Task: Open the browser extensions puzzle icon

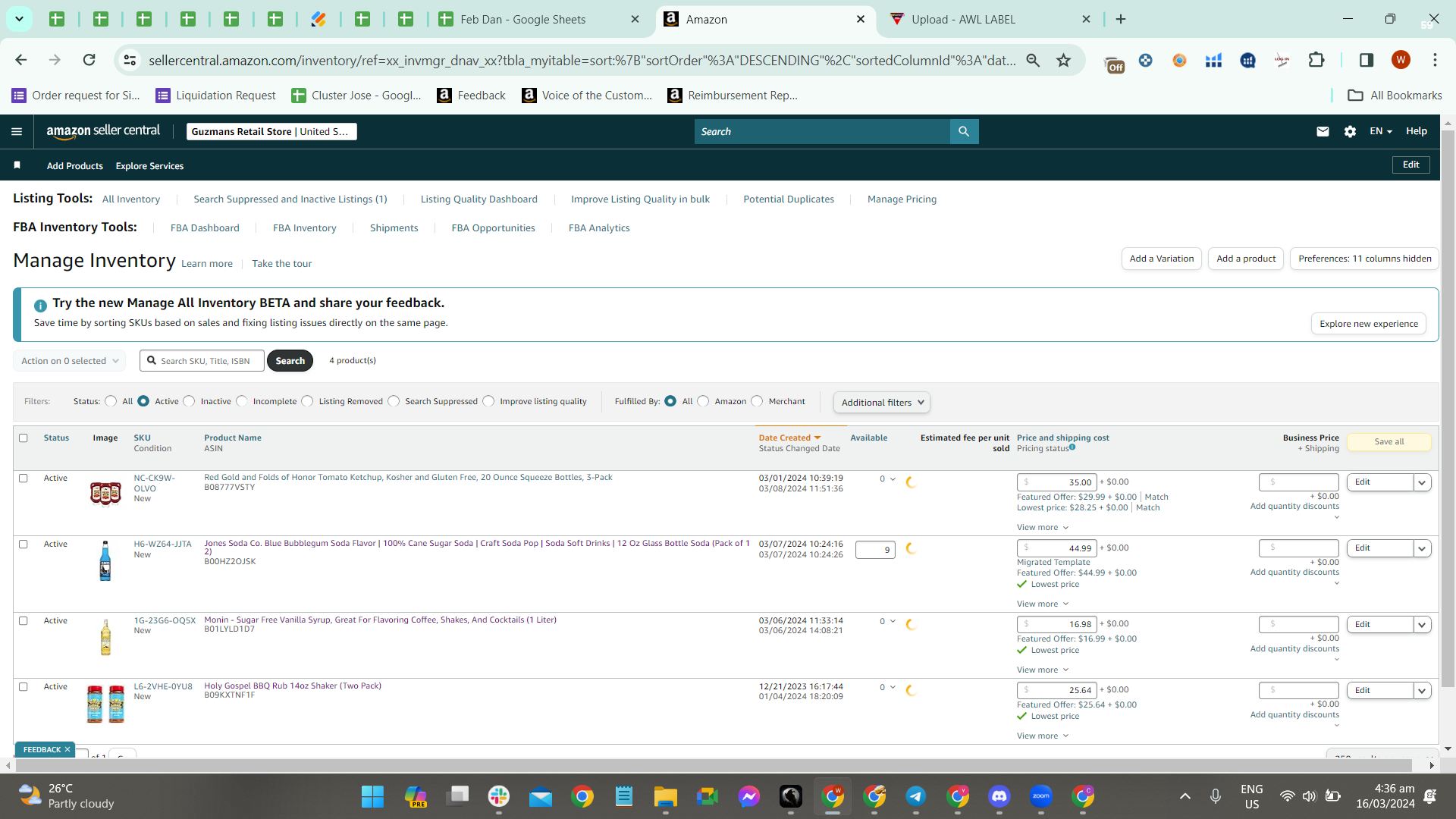Action: (x=1316, y=60)
